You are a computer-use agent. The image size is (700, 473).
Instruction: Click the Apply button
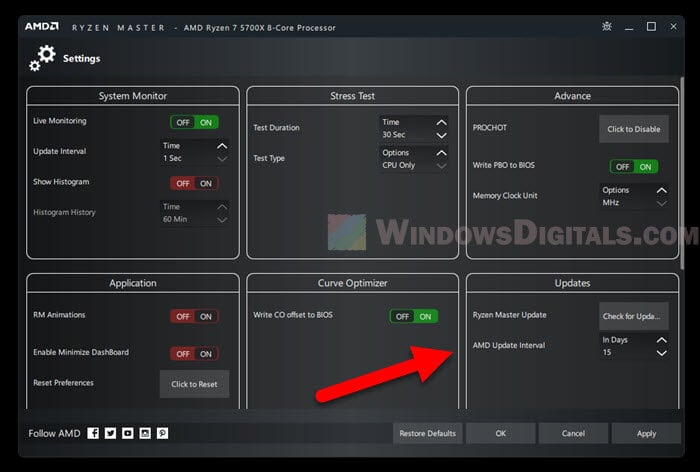coord(646,433)
